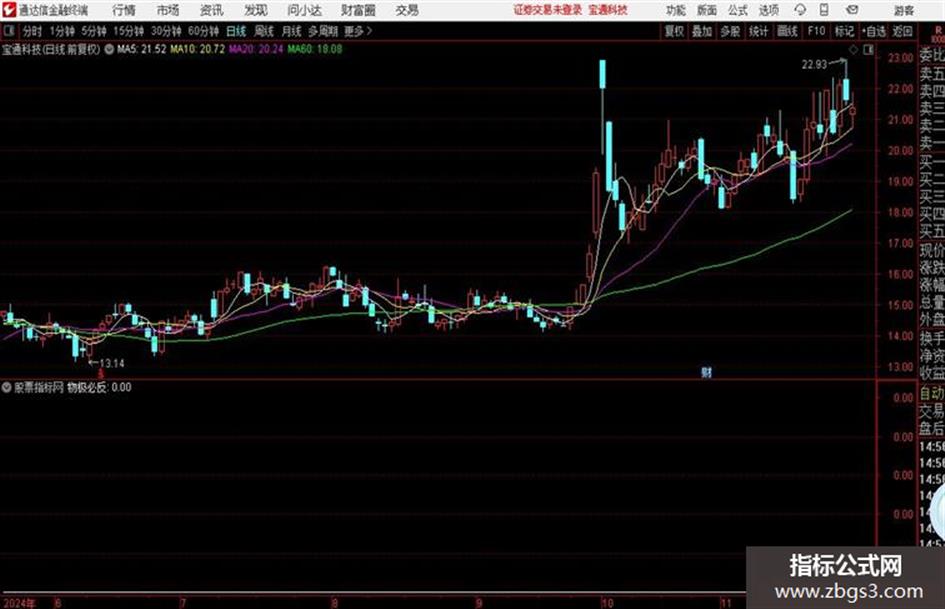Click the customer service headset icon
The image size is (945, 609).
[800, 10]
